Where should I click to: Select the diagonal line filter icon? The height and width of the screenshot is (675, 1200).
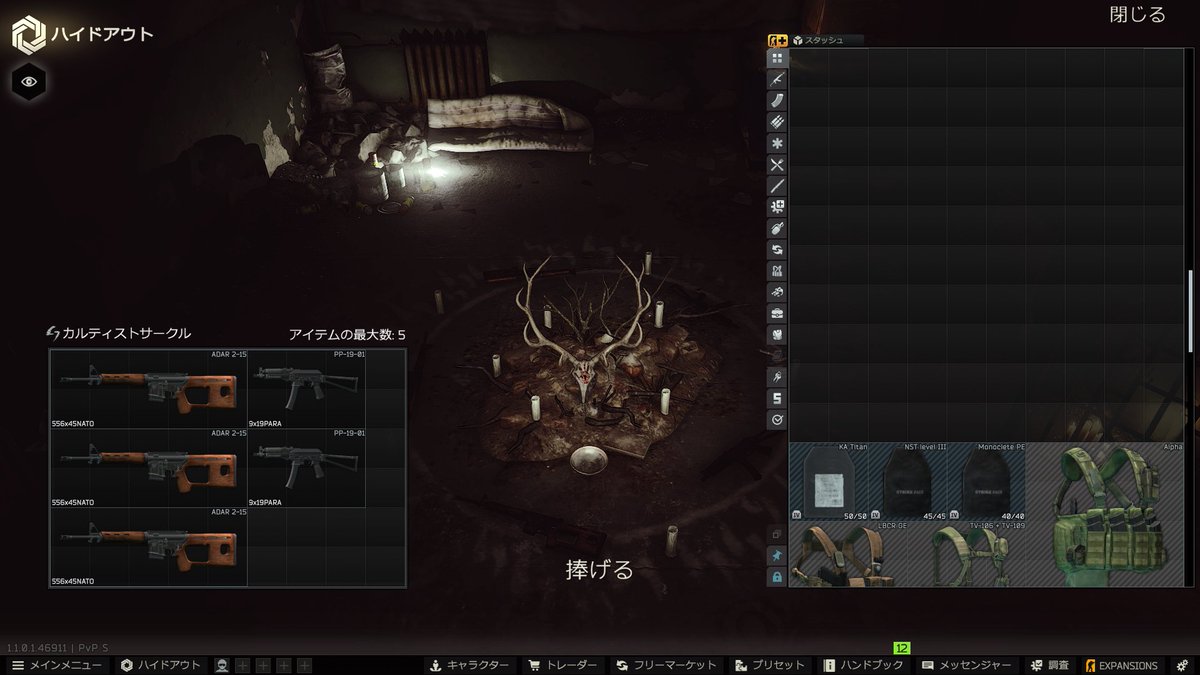pos(777,186)
